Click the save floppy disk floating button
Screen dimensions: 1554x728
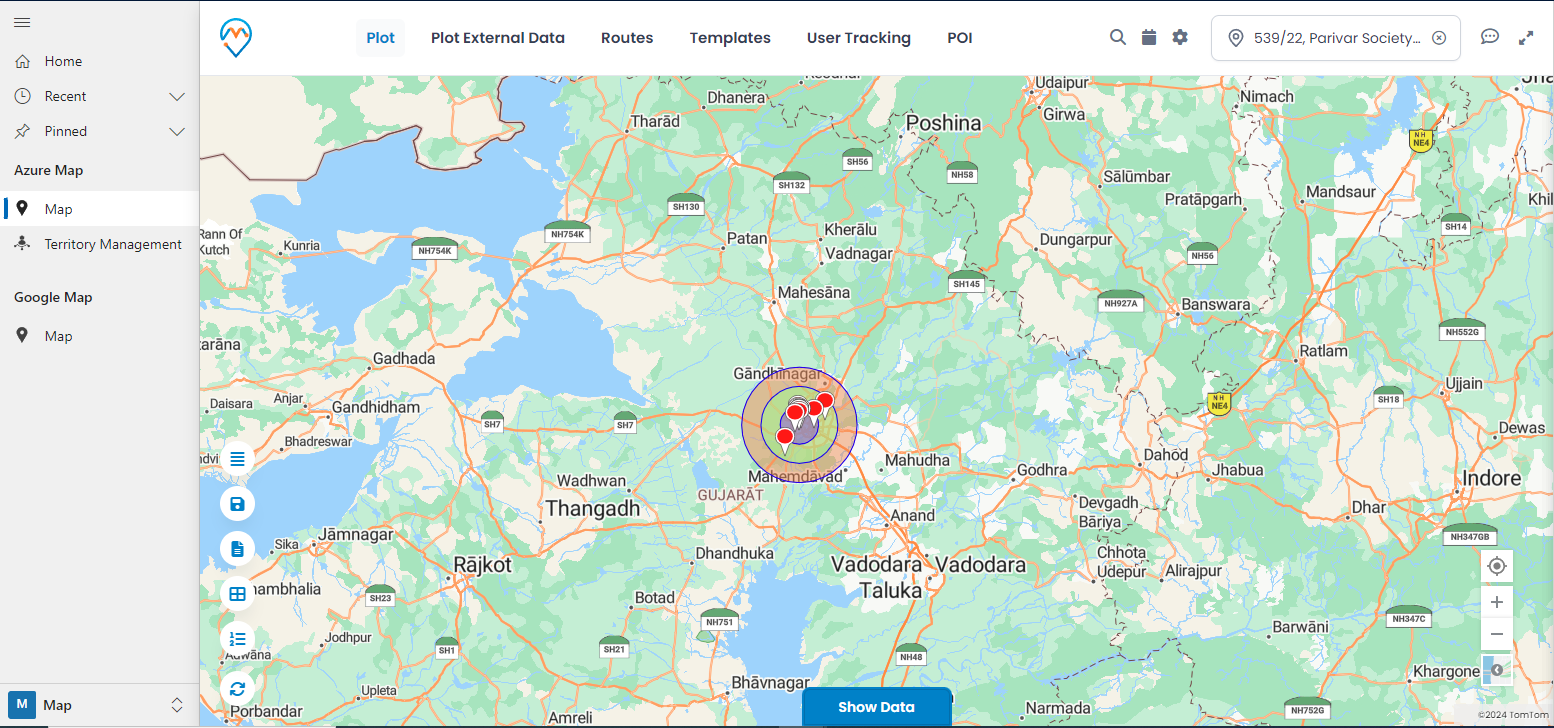click(x=238, y=503)
